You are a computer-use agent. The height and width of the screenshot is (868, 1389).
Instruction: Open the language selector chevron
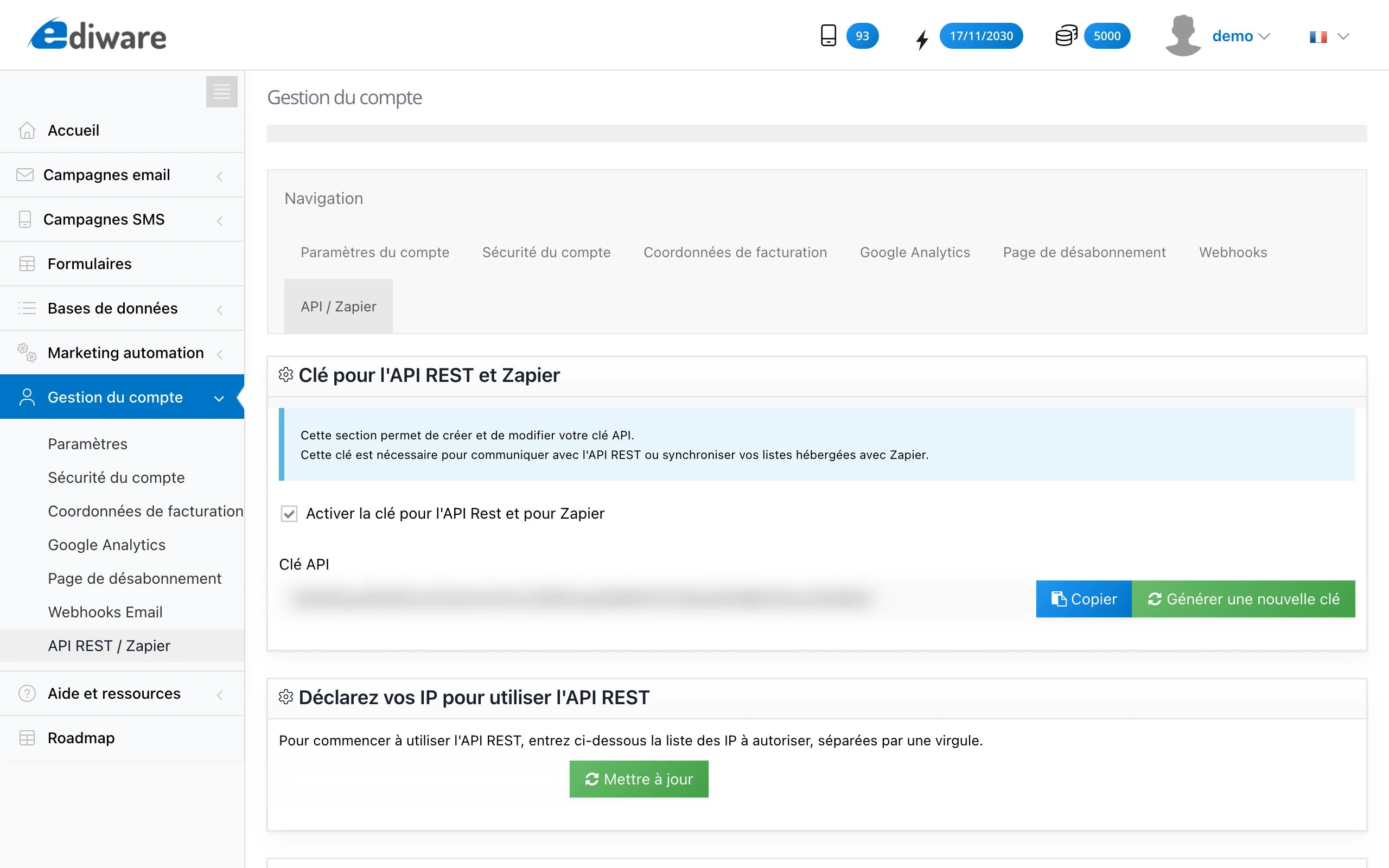click(1343, 37)
